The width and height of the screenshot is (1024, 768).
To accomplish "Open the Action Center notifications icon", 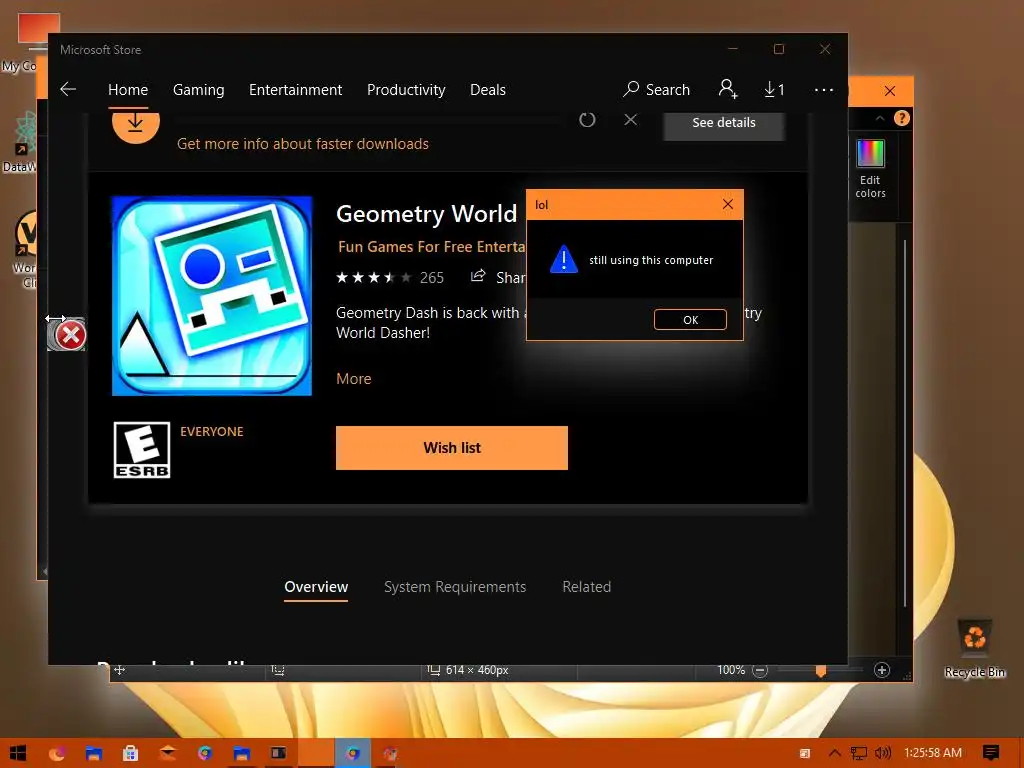I will 991,753.
